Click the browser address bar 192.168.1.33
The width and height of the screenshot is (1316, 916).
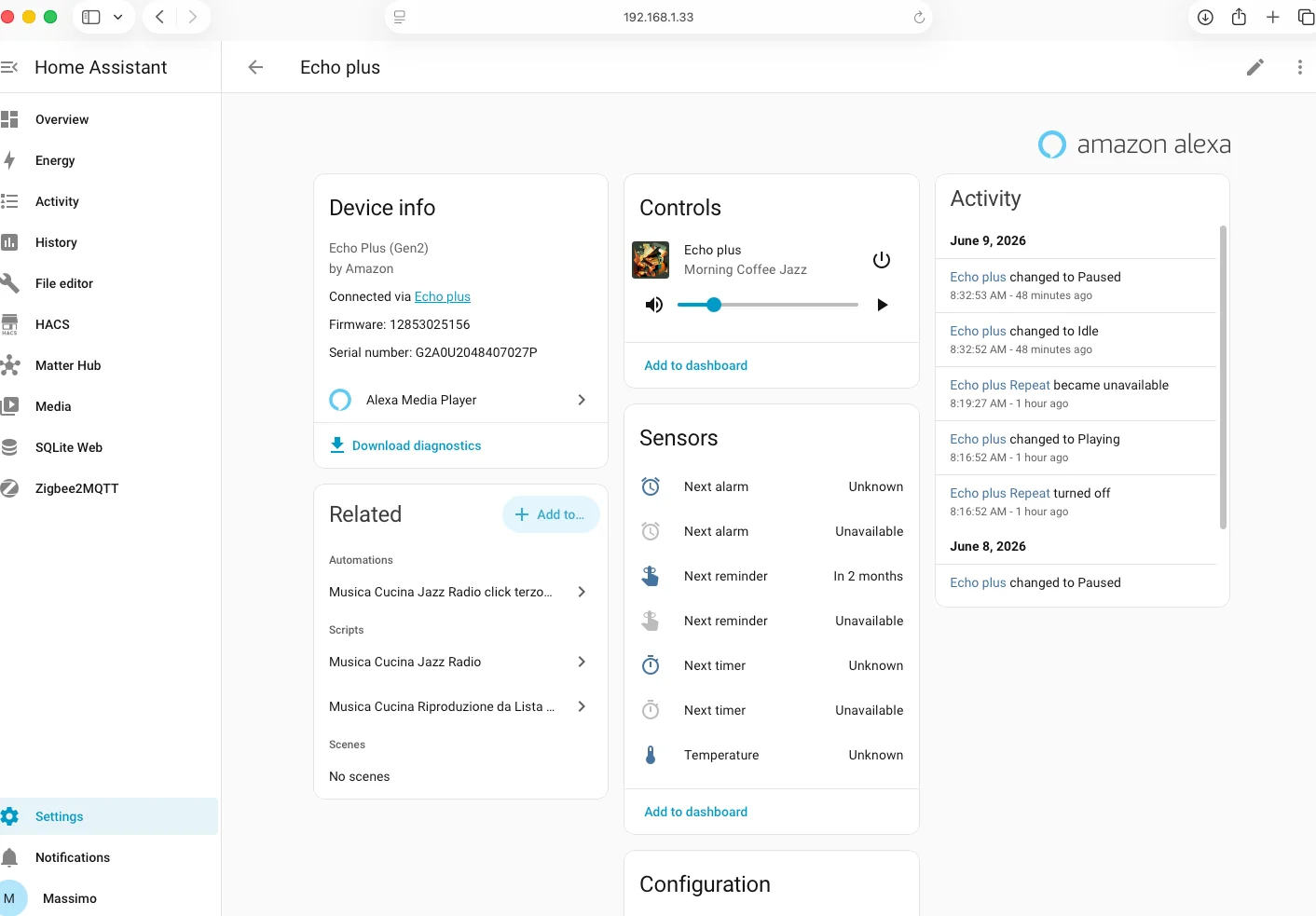tap(658, 17)
